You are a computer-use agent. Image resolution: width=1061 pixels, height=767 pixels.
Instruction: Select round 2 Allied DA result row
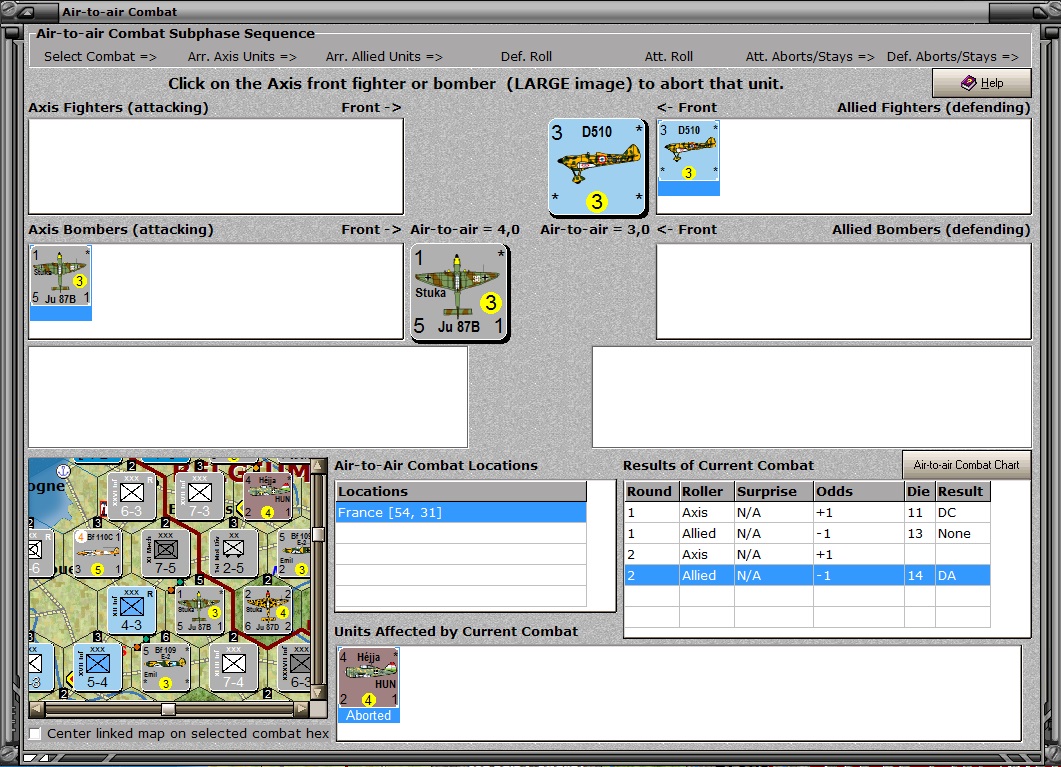click(807, 575)
